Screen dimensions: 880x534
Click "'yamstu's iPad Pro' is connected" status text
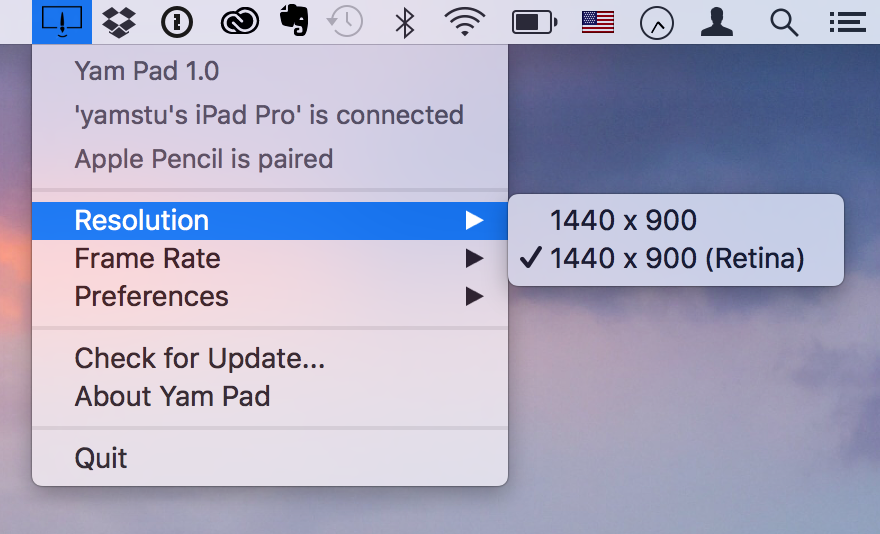[269, 115]
